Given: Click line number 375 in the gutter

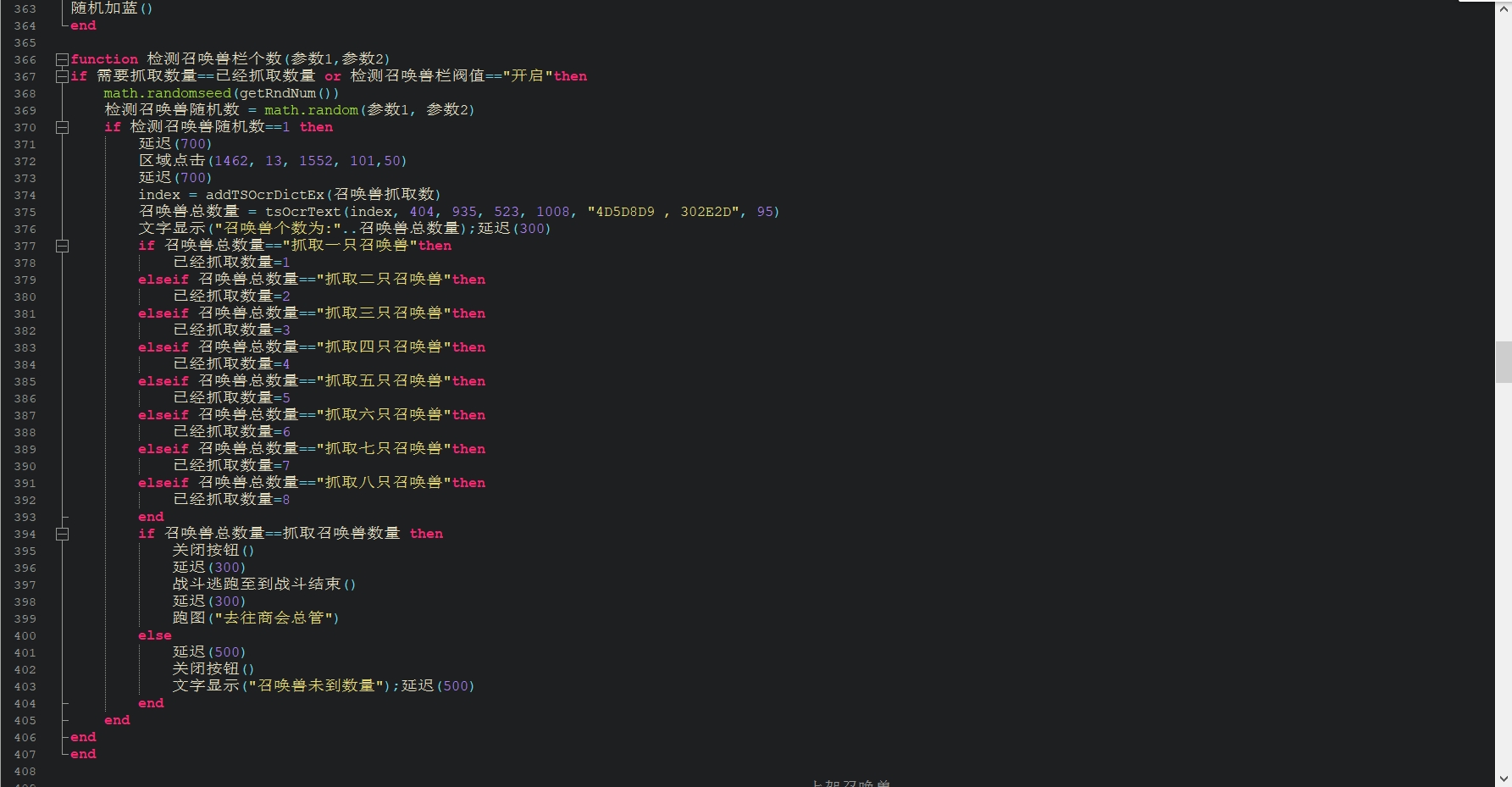Looking at the screenshot, I should point(25,213).
